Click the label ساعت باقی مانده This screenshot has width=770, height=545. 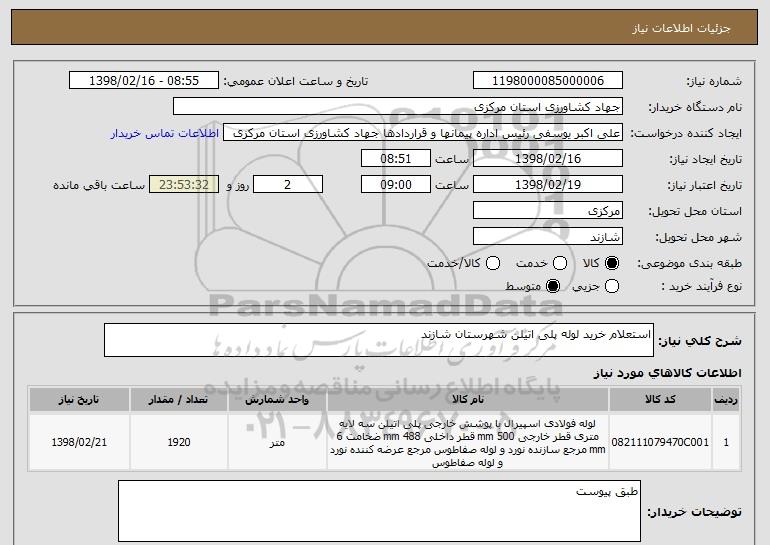coord(99,185)
